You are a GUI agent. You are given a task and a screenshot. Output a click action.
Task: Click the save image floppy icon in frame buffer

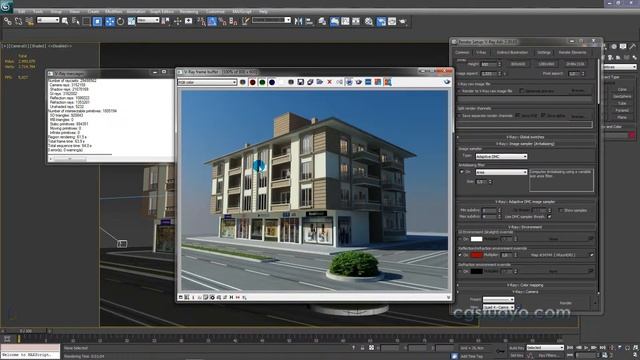300,82
